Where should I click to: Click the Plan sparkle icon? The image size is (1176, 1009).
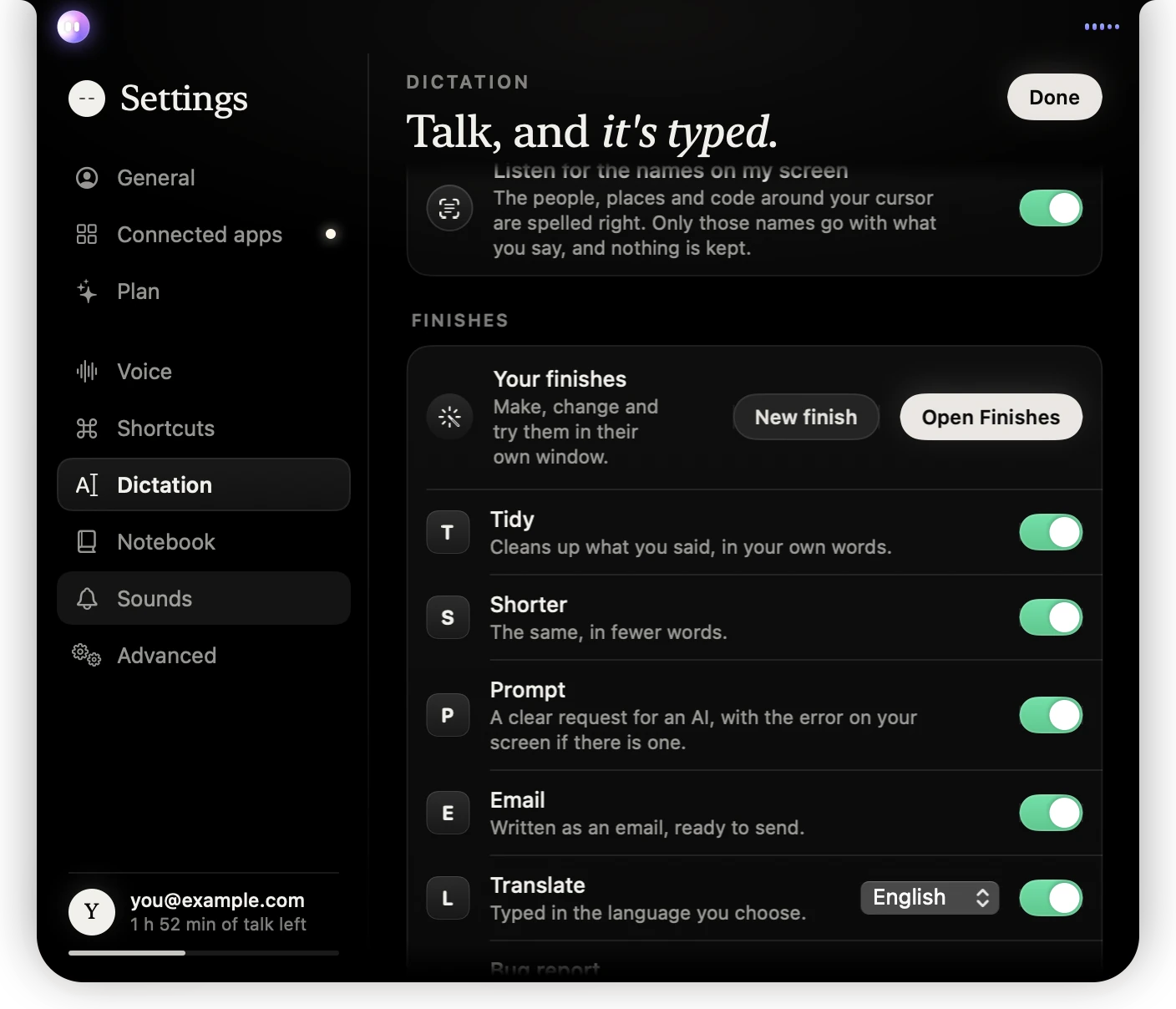point(87,292)
